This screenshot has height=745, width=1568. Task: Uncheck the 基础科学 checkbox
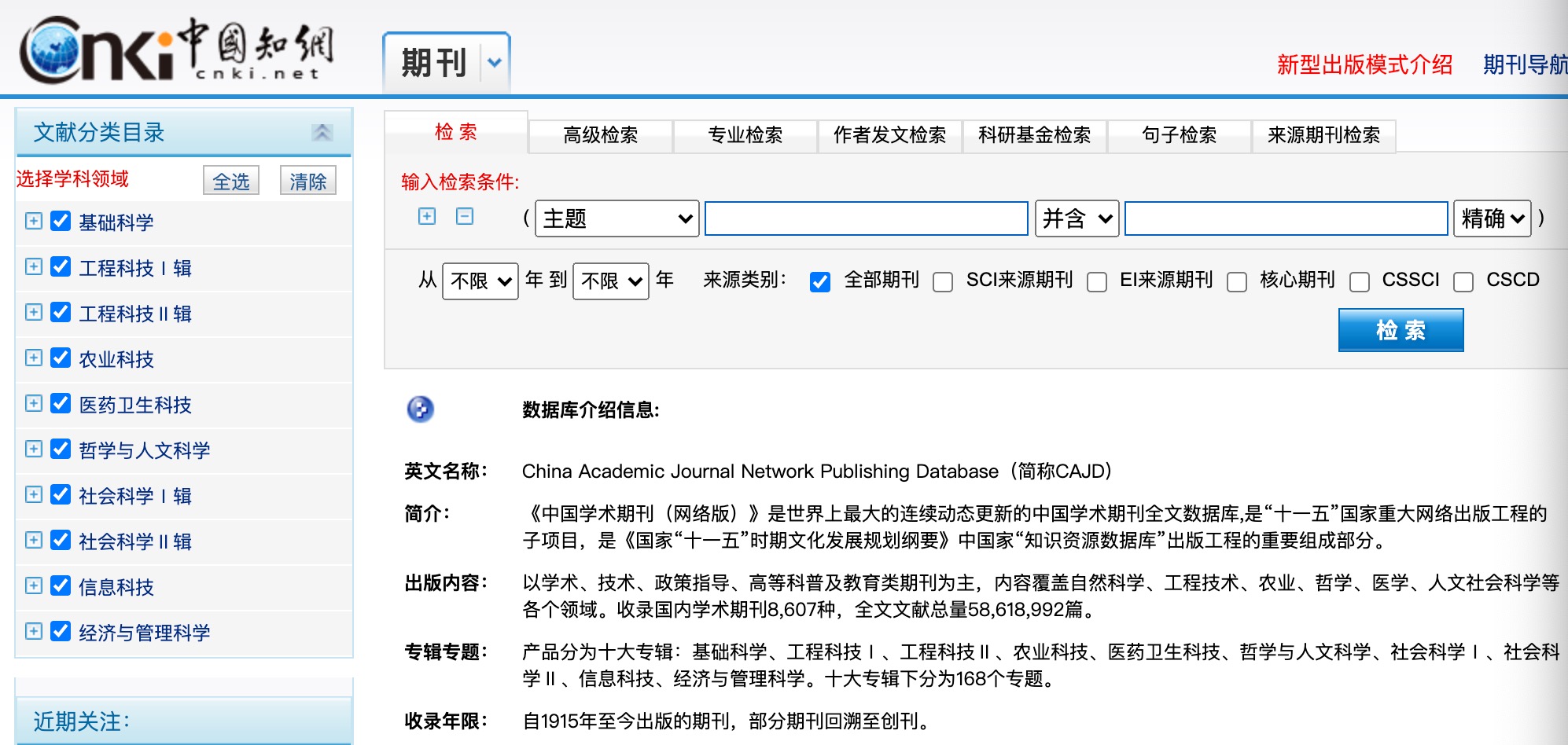pos(61,221)
